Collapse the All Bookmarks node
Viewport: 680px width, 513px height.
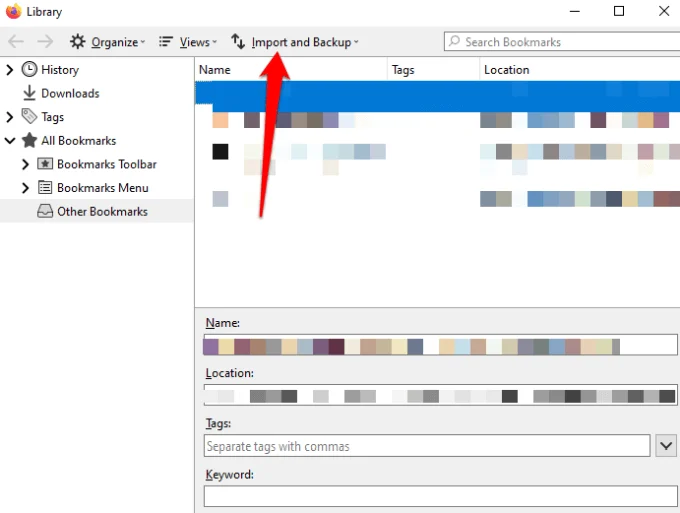click(x=10, y=141)
